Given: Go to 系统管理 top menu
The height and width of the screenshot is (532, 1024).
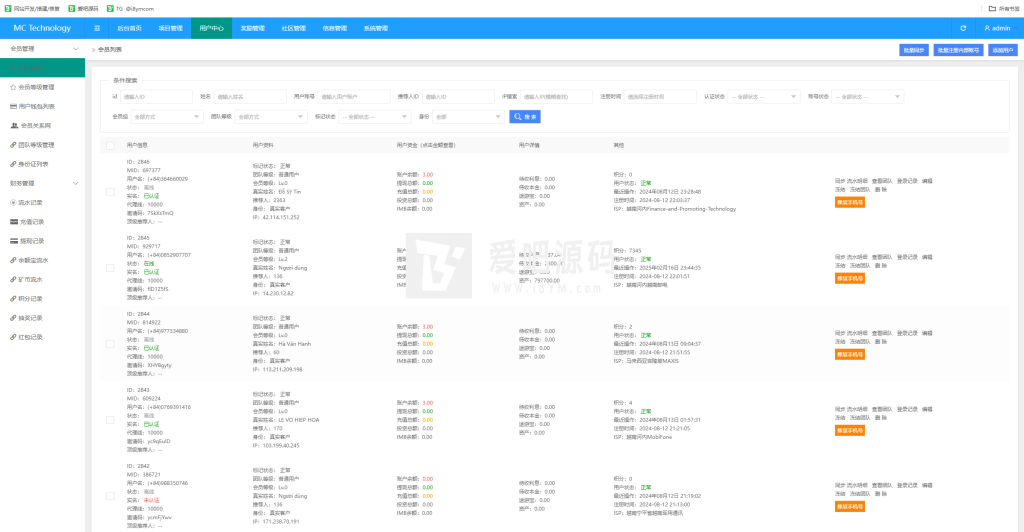Looking at the screenshot, I should (376, 28).
